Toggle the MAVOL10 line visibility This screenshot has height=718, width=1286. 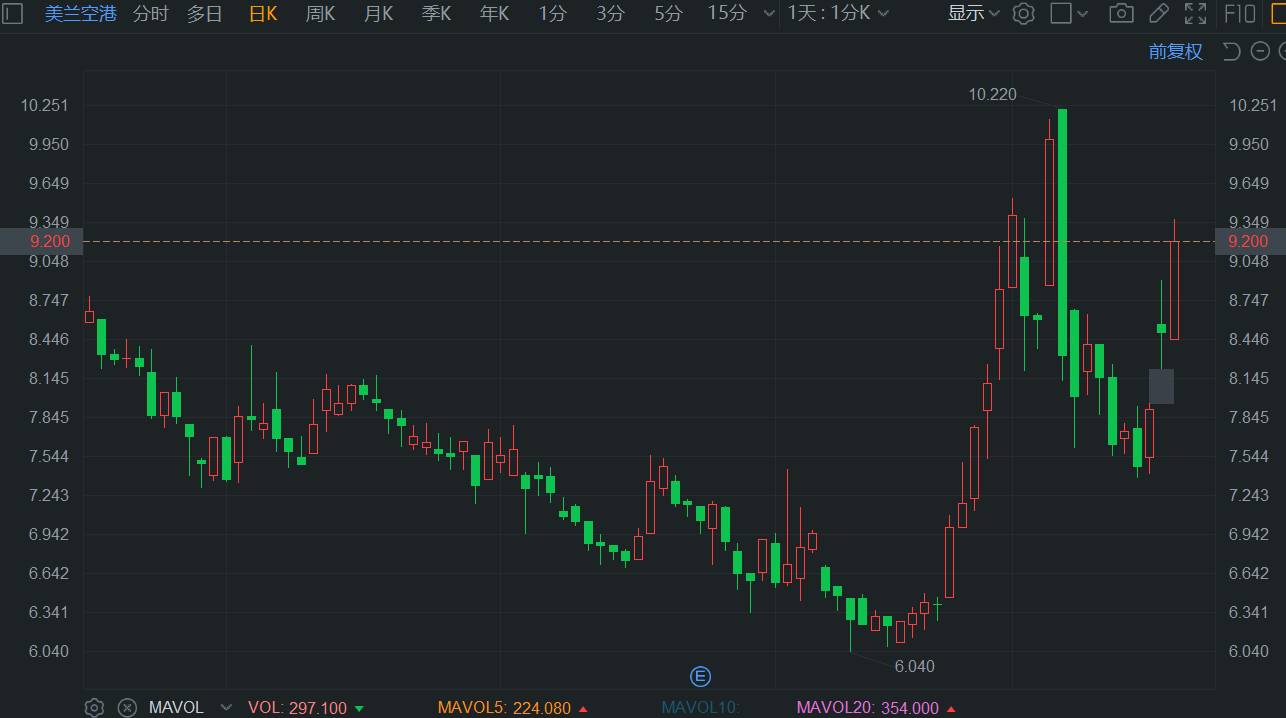(x=700, y=708)
